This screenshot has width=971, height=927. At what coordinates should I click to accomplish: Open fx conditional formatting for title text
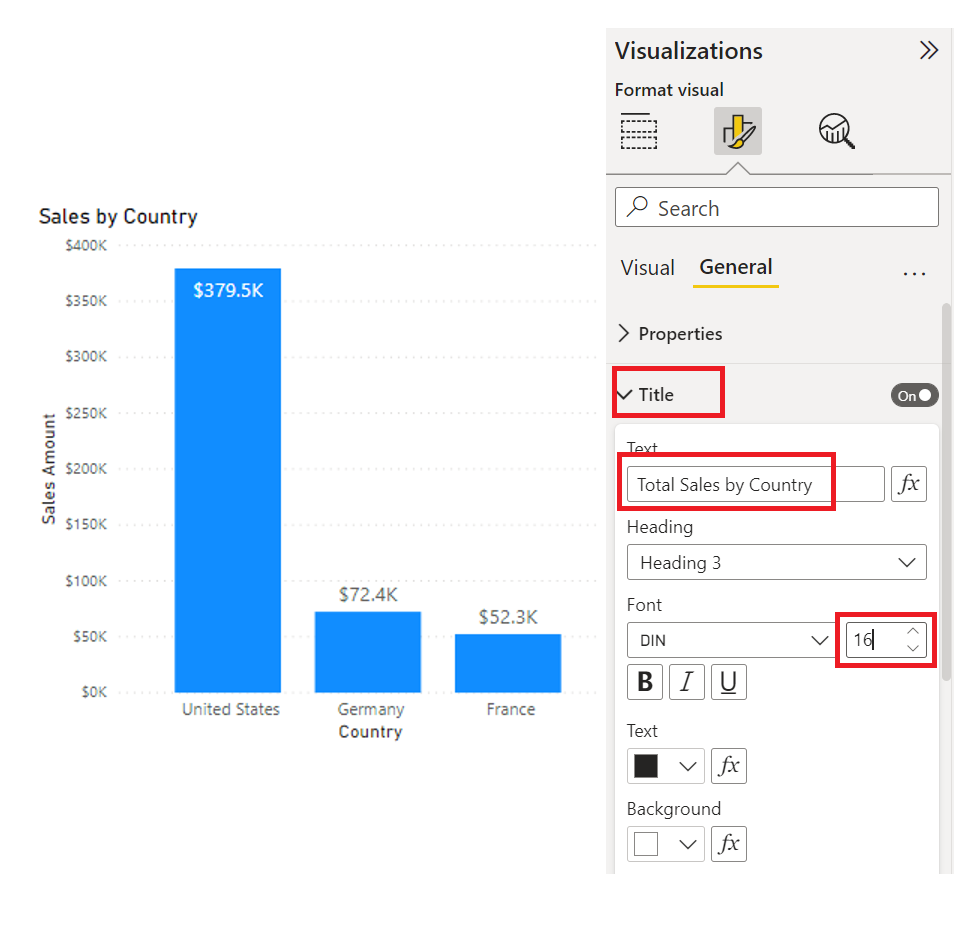click(909, 484)
